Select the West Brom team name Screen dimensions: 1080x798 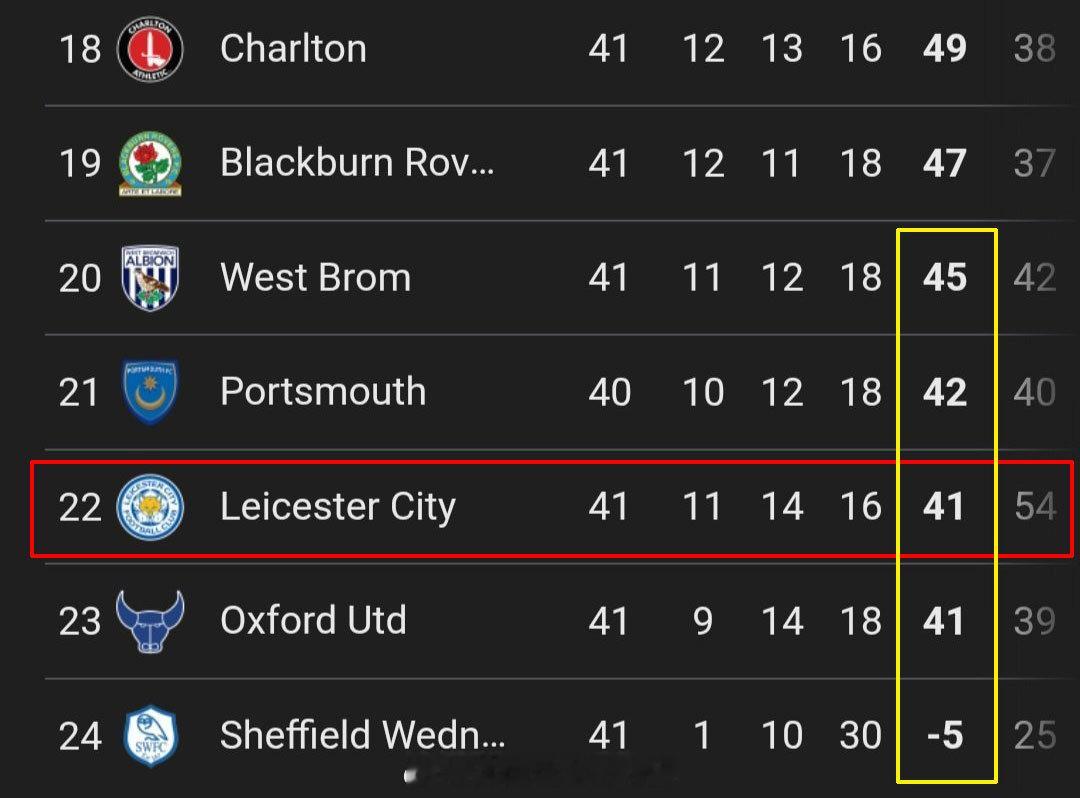coord(315,277)
